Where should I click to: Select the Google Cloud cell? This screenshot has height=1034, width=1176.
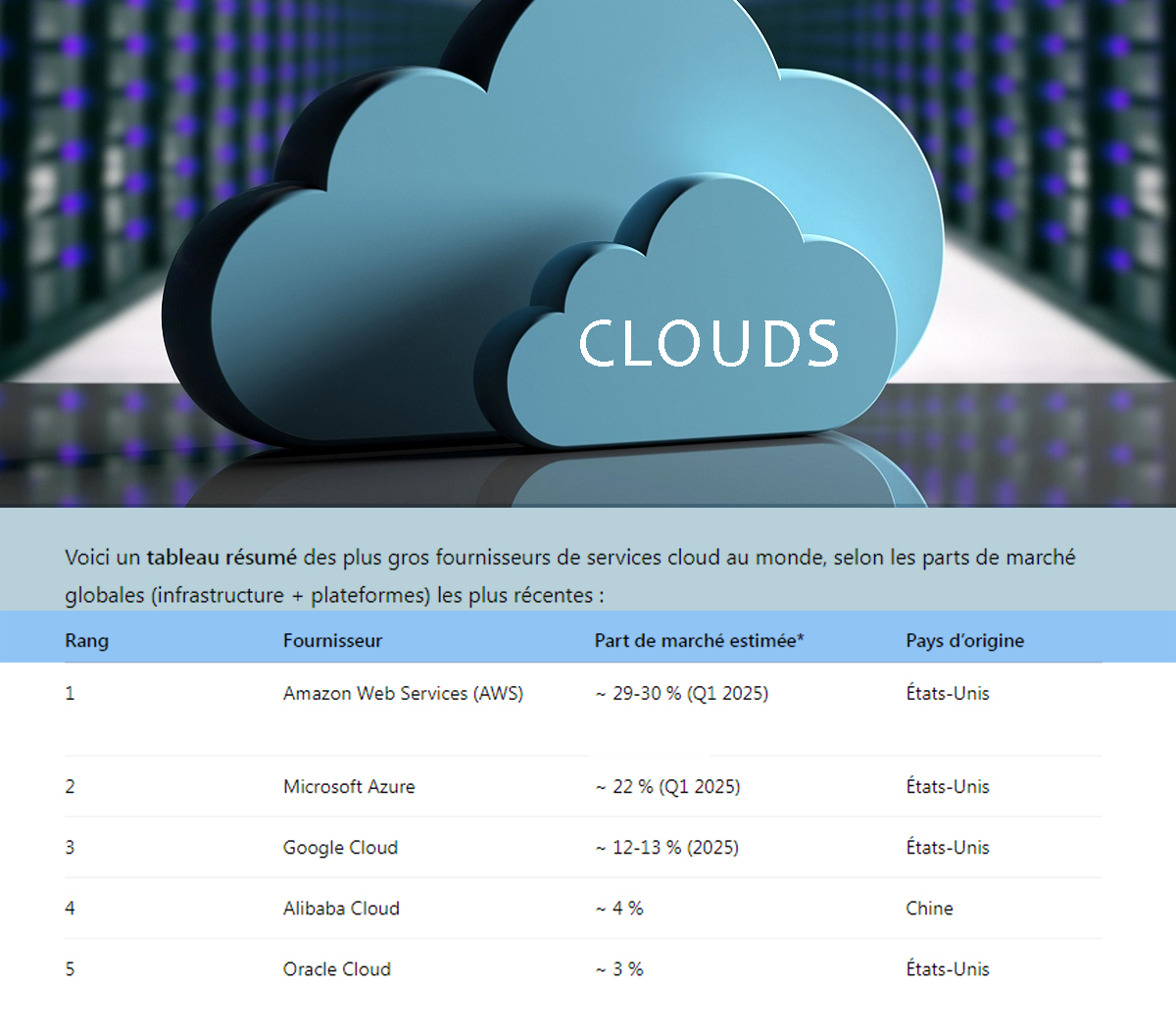340,848
